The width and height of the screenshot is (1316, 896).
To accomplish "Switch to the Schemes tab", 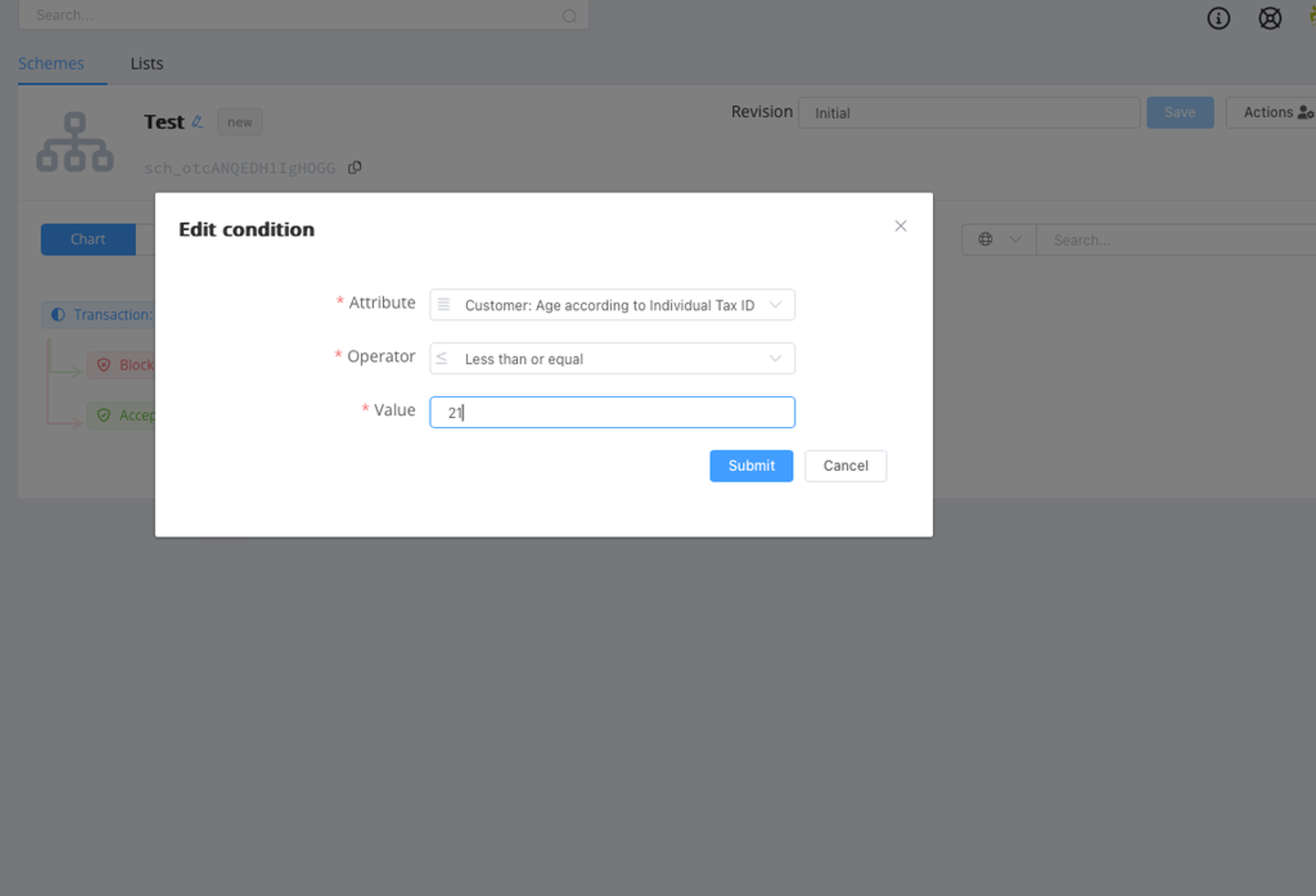I will 51,64.
